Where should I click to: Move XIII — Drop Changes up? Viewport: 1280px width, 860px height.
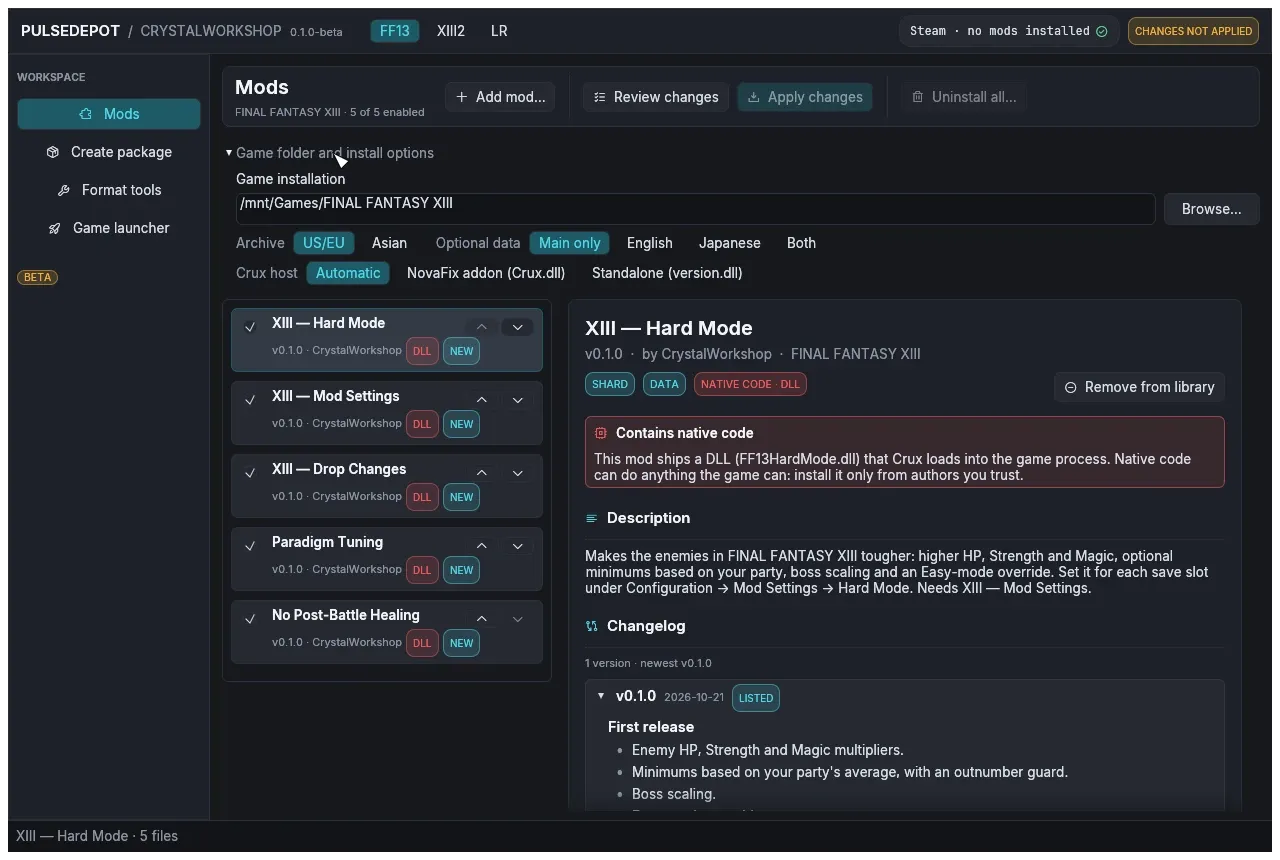(481, 473)
